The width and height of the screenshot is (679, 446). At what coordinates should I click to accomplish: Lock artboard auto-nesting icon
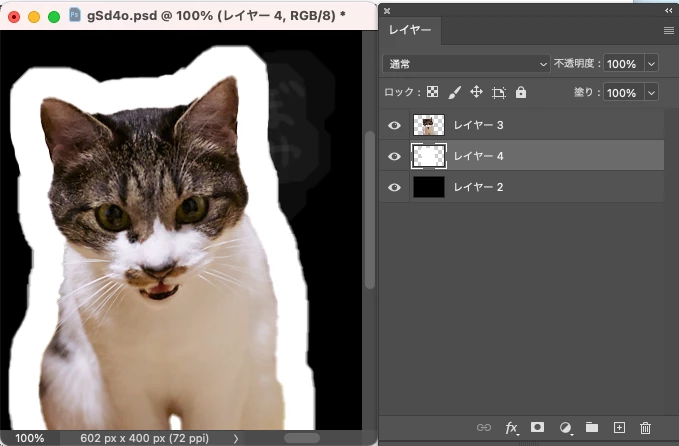[498, 92]
